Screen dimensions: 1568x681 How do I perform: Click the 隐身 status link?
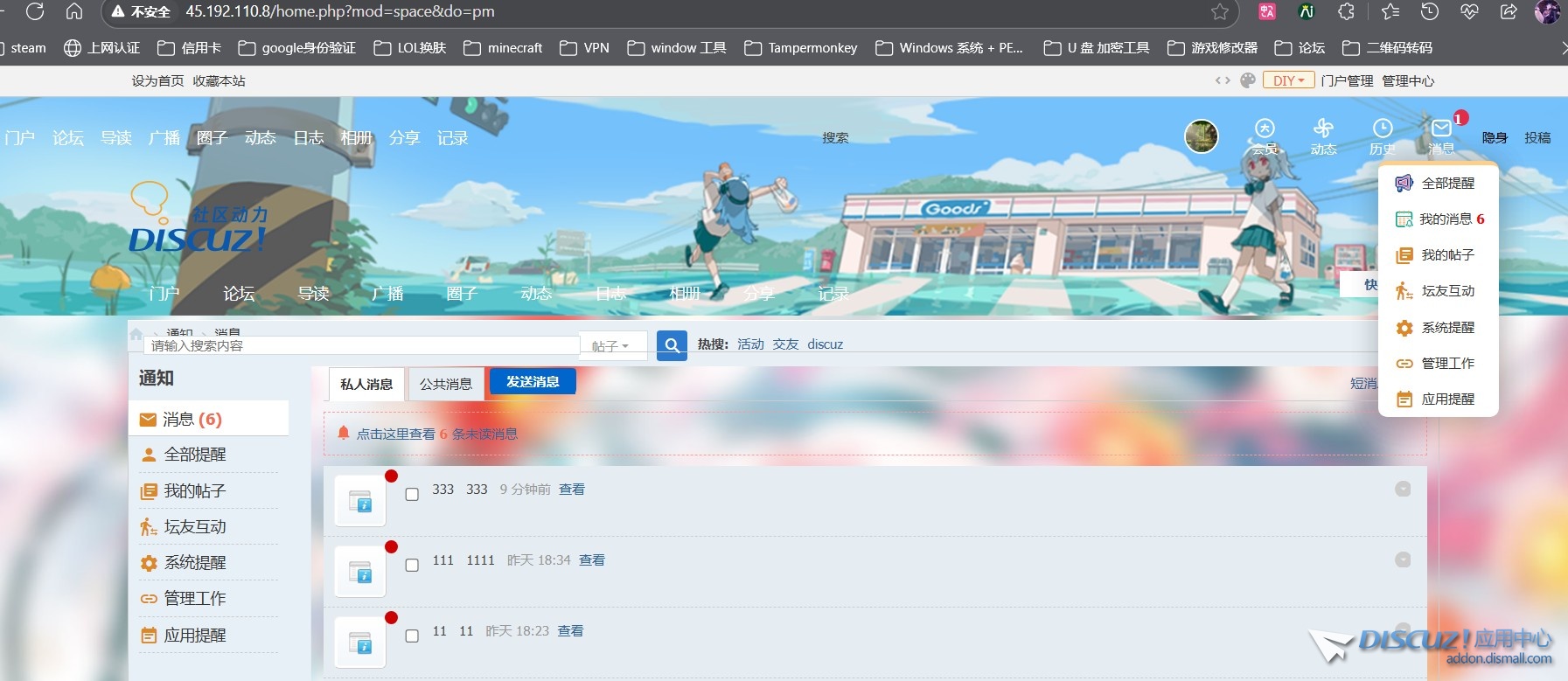1495,137
